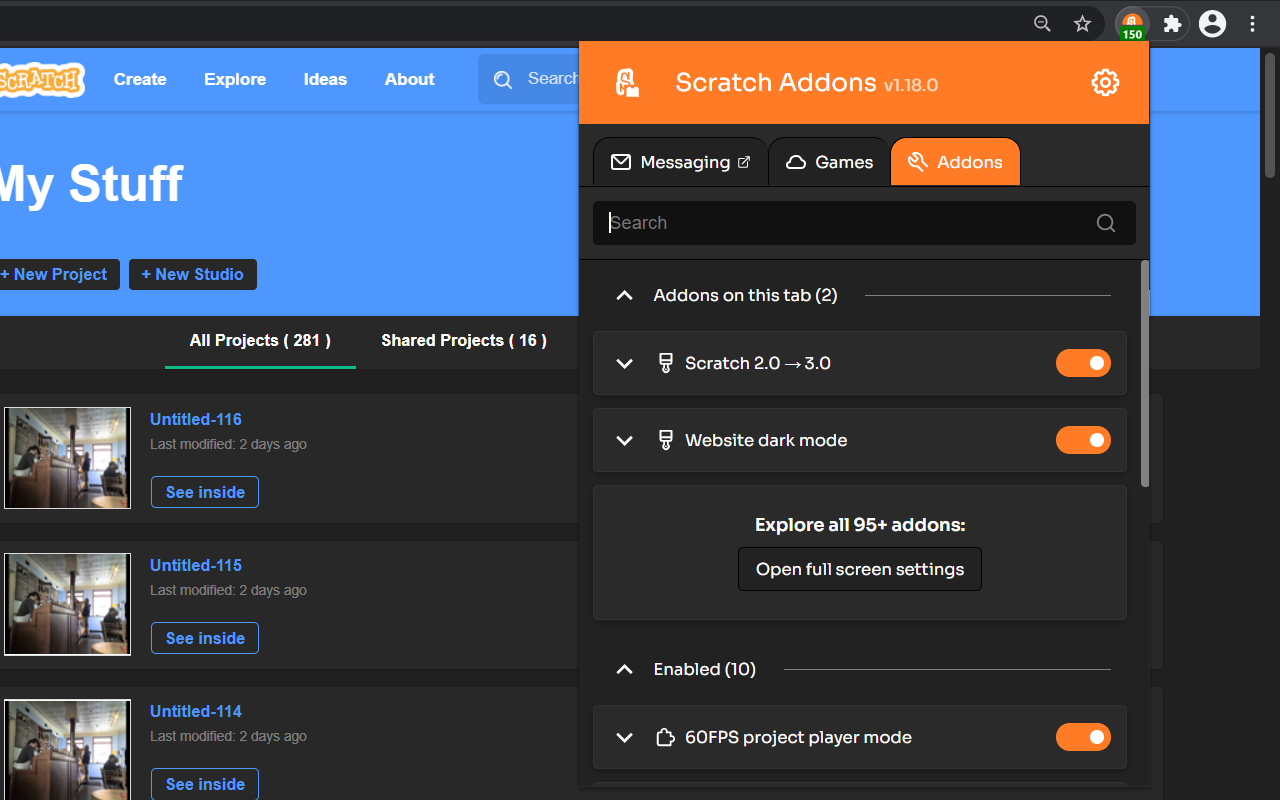1280x800 pixels.
Task: Collapse the Addons on this tab section
Action: coord(624,295)
